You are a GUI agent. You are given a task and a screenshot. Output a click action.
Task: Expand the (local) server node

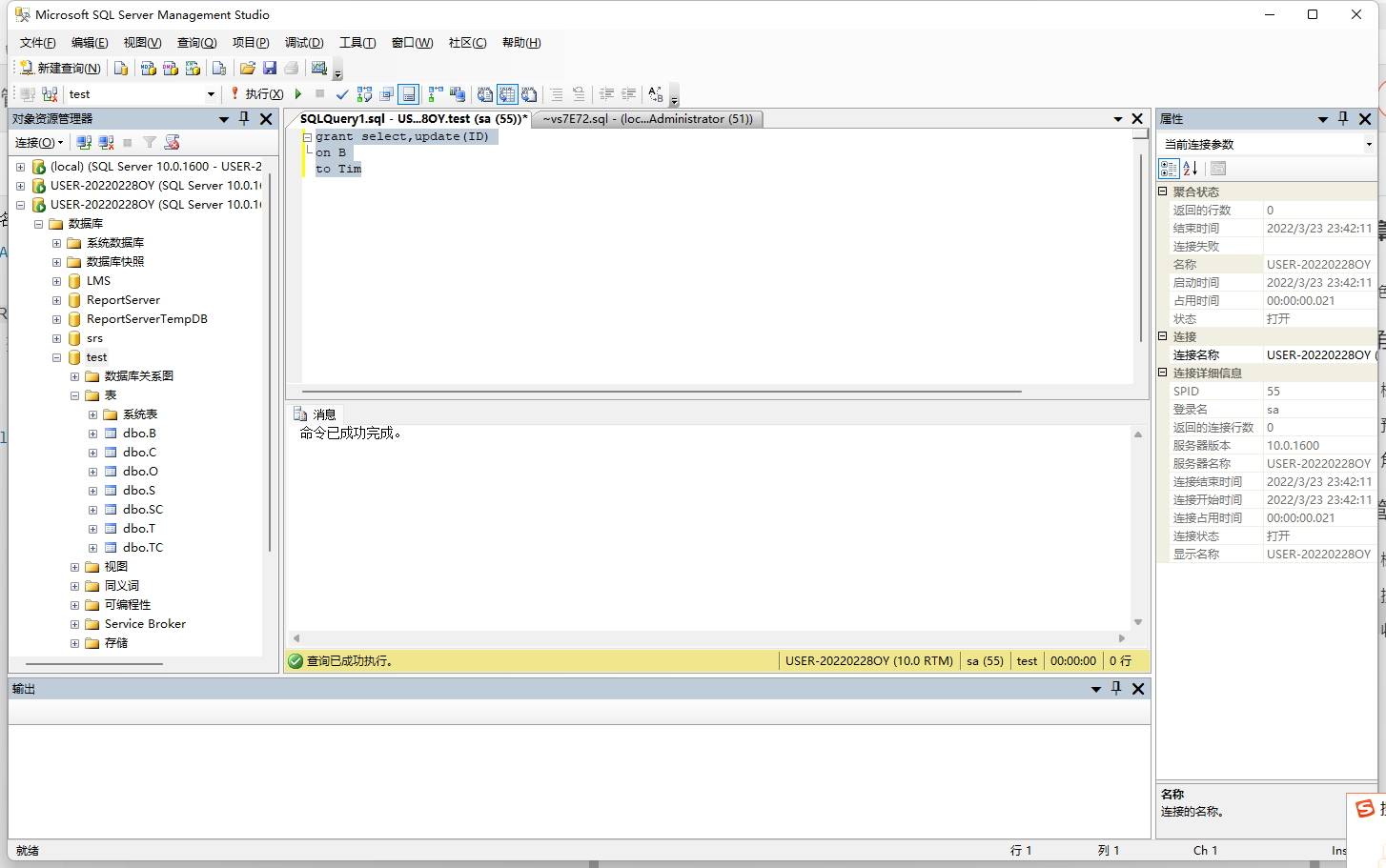tap(20, 167)
